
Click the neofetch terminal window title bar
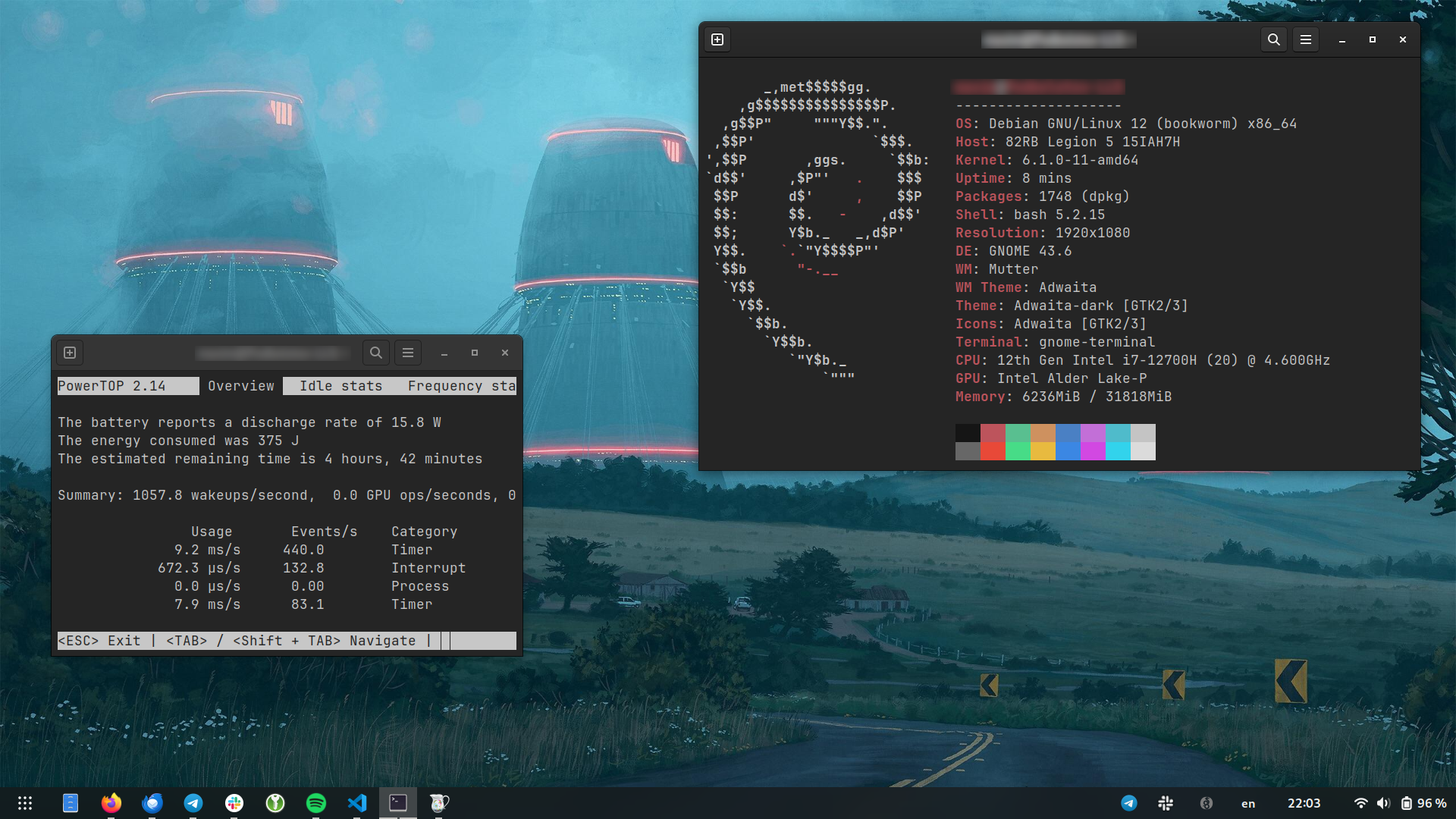point(1059,39)
